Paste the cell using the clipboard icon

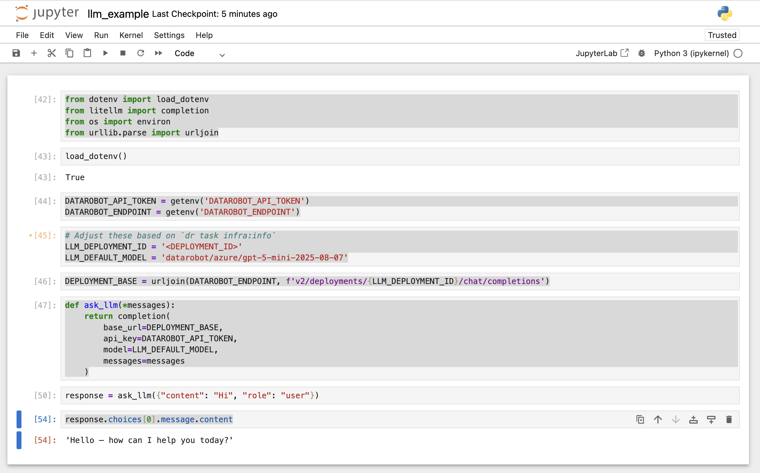tap(87, 53)
